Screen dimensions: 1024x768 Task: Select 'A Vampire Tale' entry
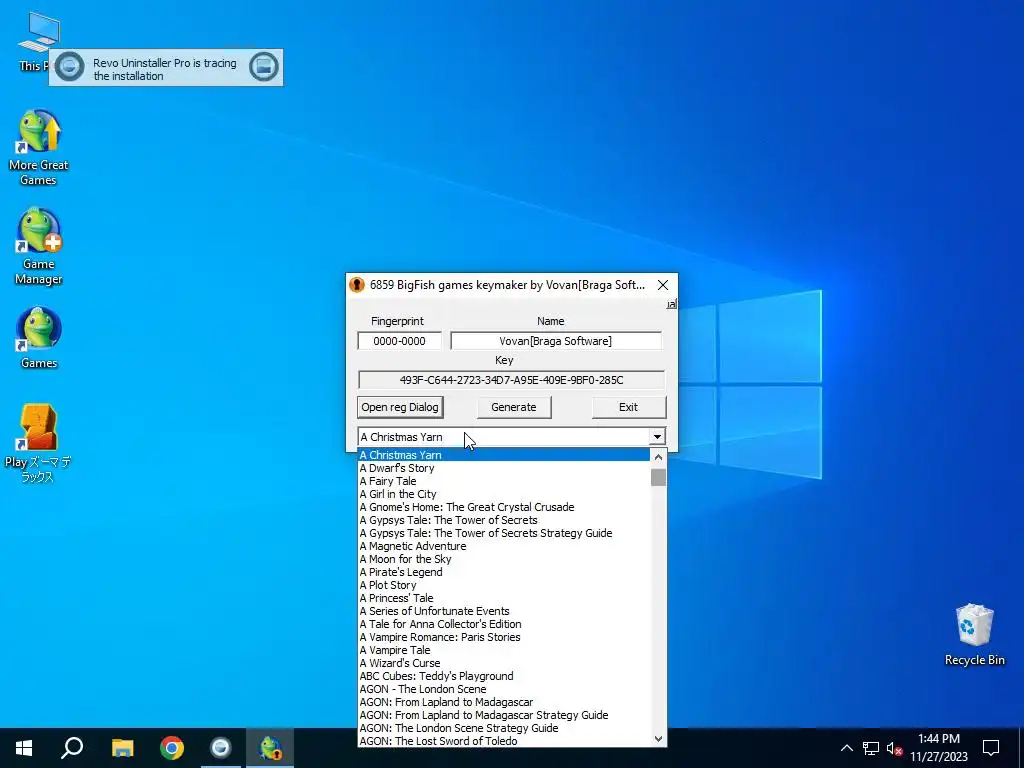(x=504, y=650)
